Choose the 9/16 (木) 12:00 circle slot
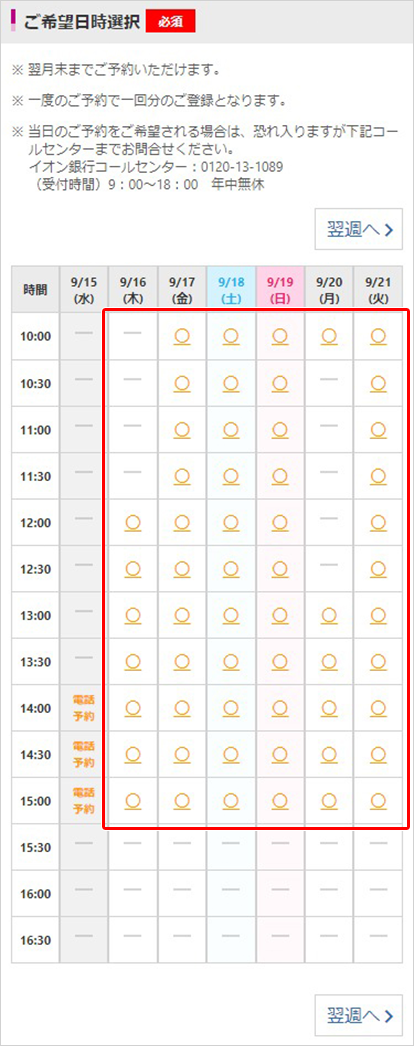Image resolution: width=414 pixels, height=1046 pixels. [133, 523]
